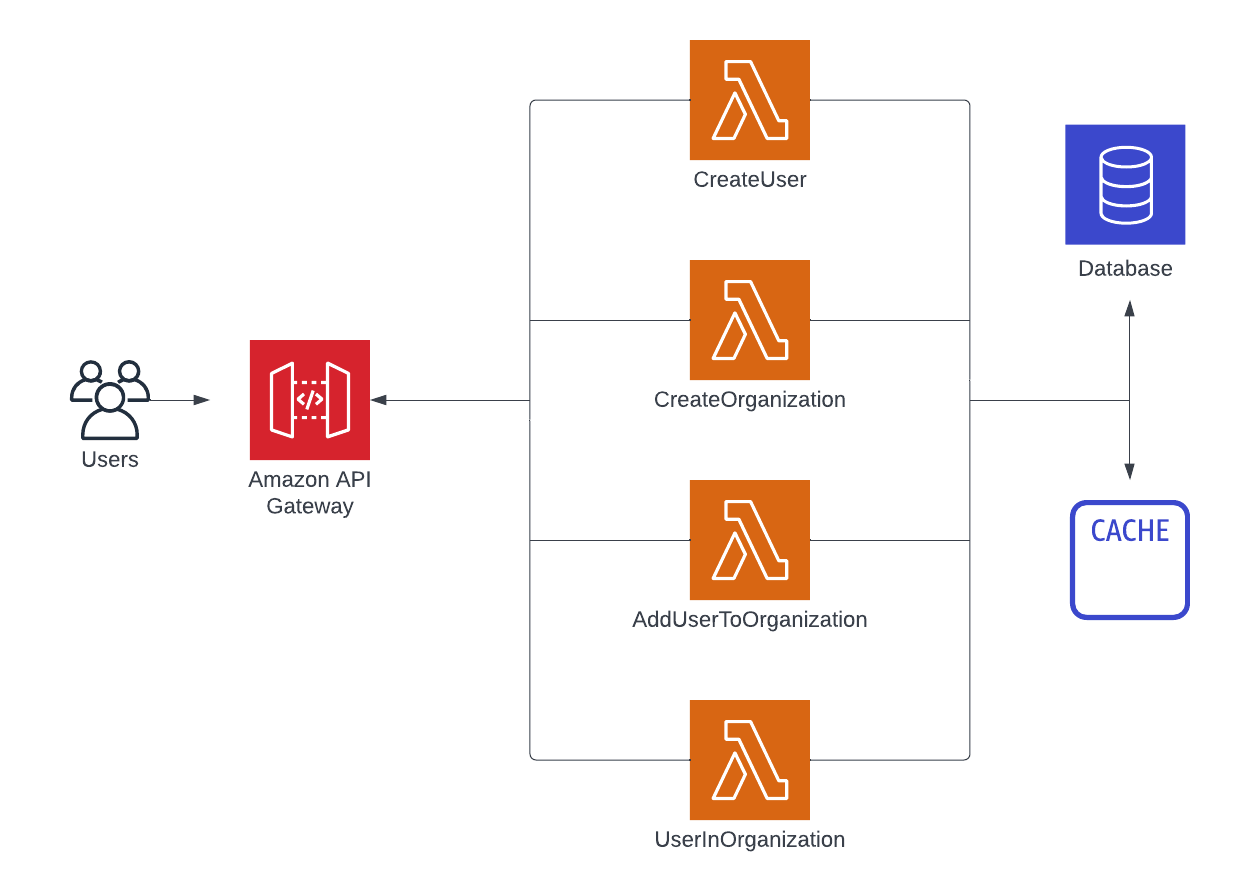Select the CreateOrganization Lambda icon
1260x890 pixels.
pyautogui.click(x=749, y=320)
